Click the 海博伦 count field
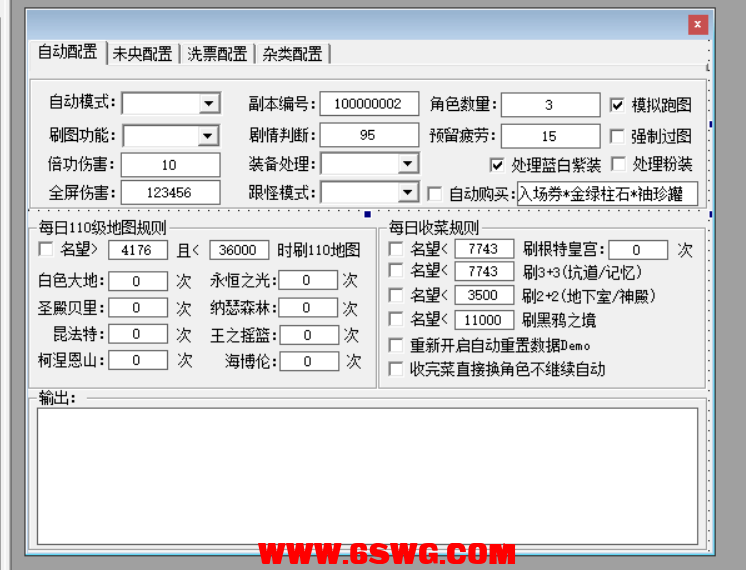The height and width of the screenshot is (570, 746). [x=309, y=361]
